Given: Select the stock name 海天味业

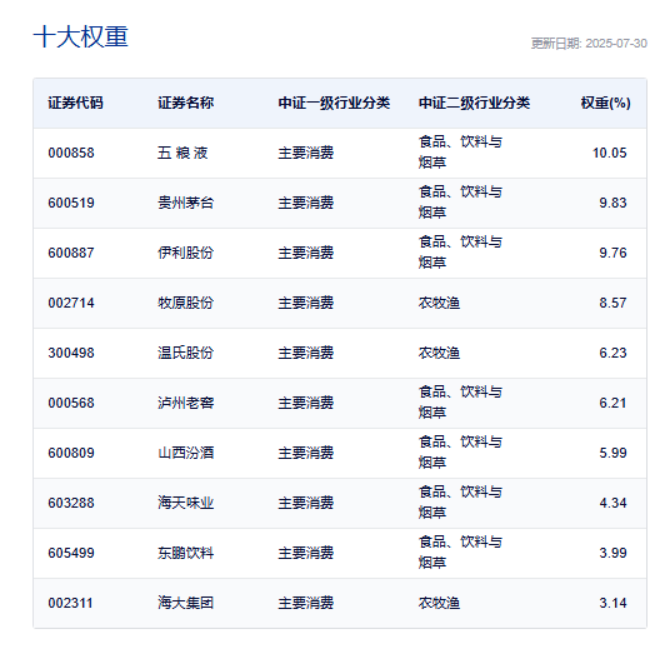Looking at the screenshot, I should (x=186, y=503).
